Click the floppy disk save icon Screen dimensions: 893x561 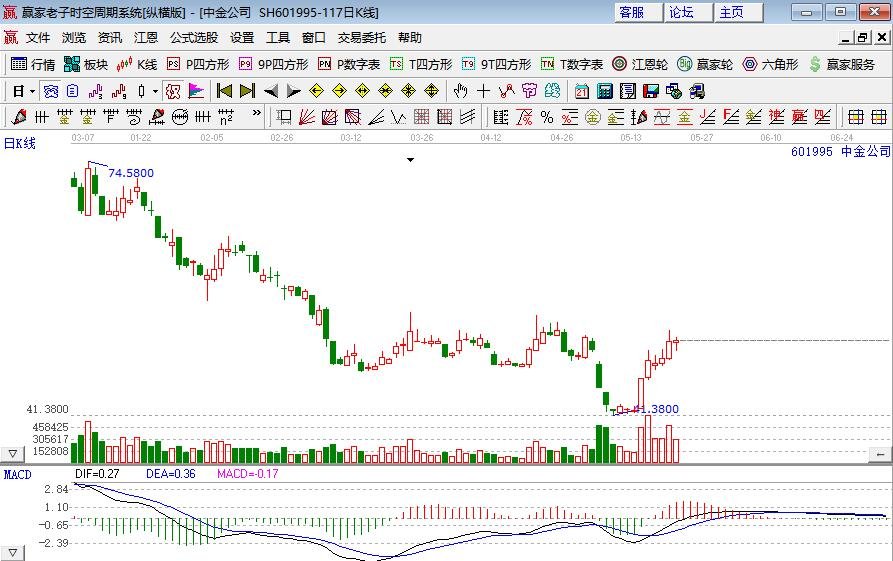click(x=650, y=91)
